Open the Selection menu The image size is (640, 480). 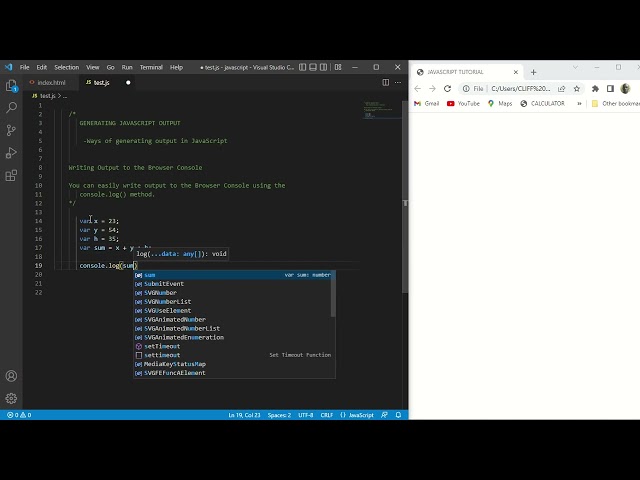[x=67, y=67]
